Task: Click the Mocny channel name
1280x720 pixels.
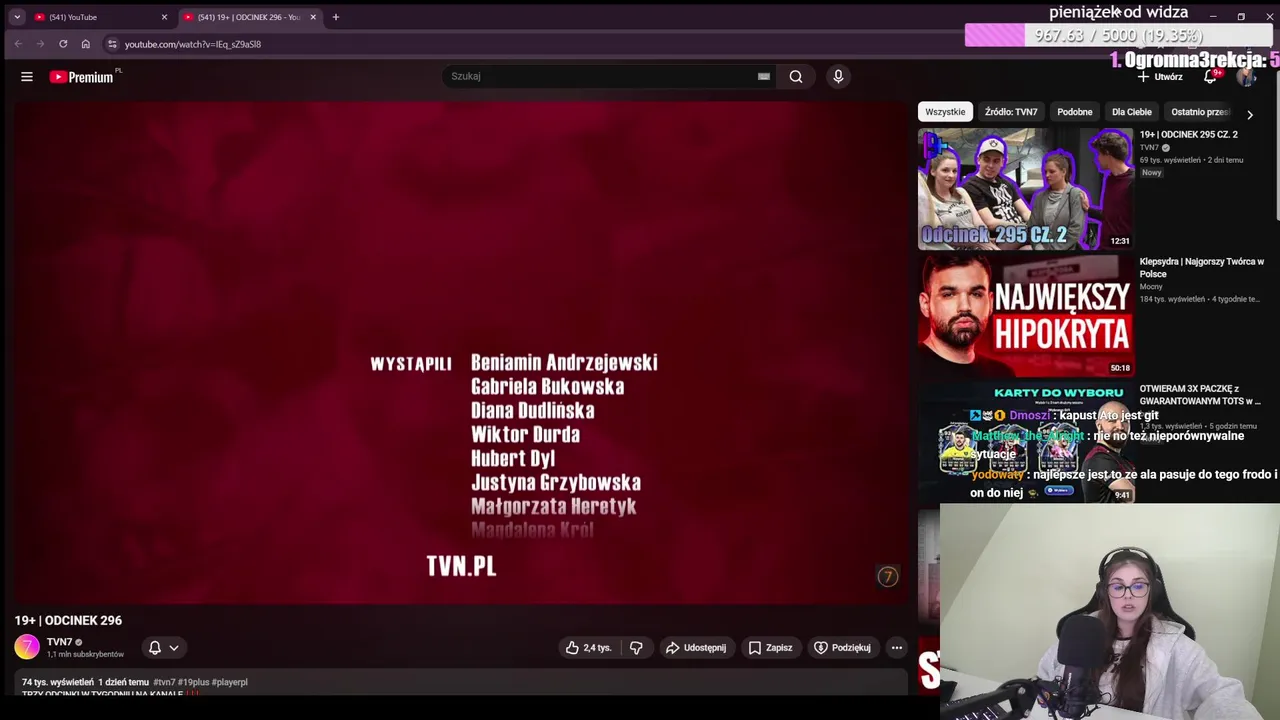Action: (1151, 287)
